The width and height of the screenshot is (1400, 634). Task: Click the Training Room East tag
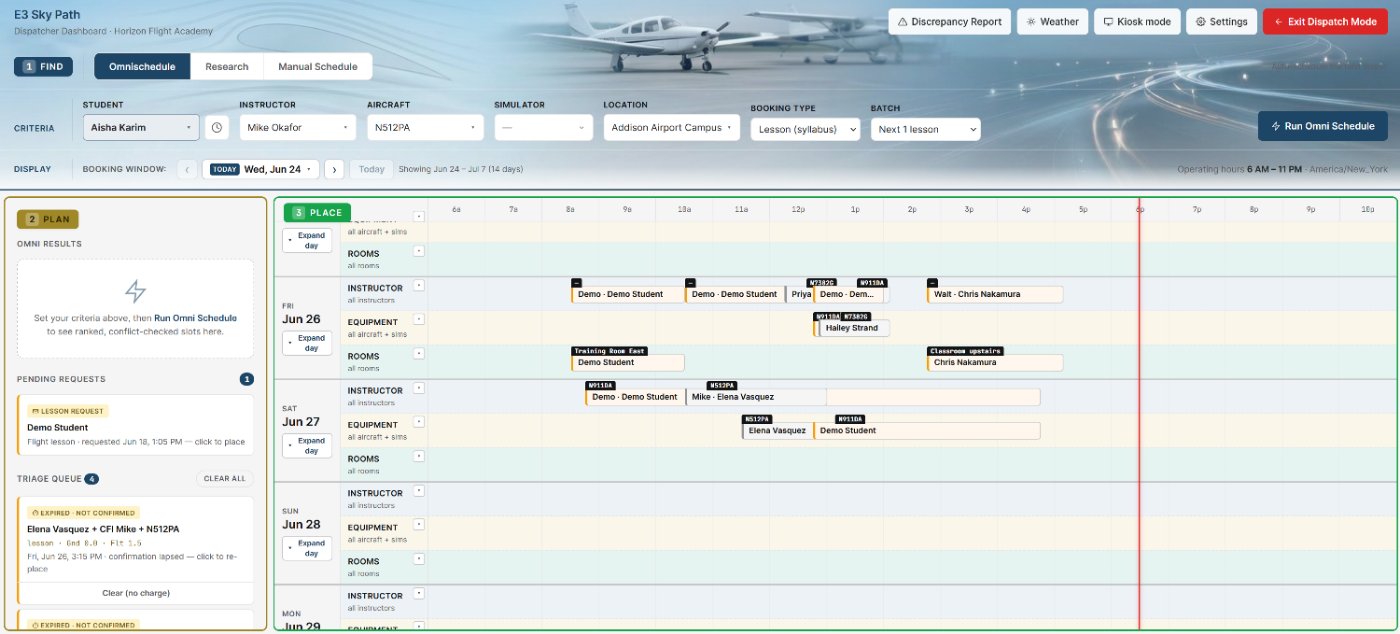609,351
